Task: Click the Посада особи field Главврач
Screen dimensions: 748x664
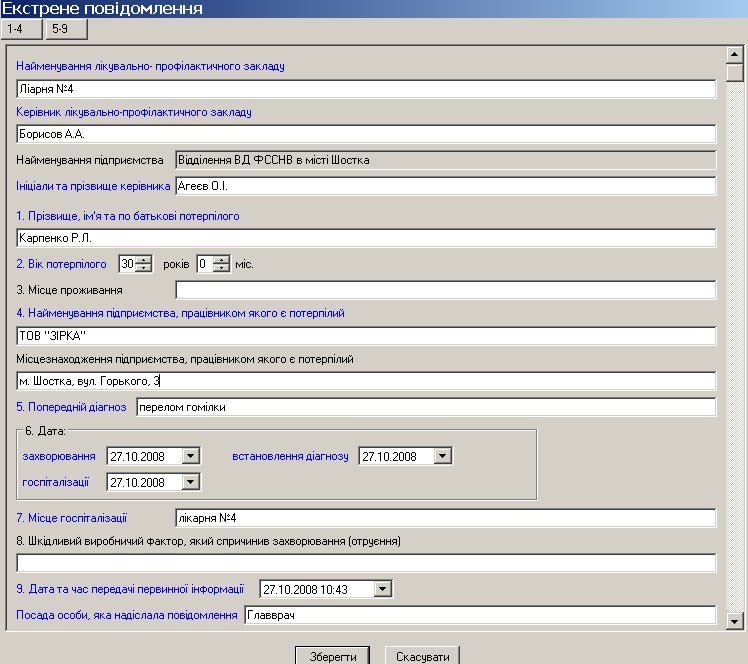Action: click(x=480, y=615)
